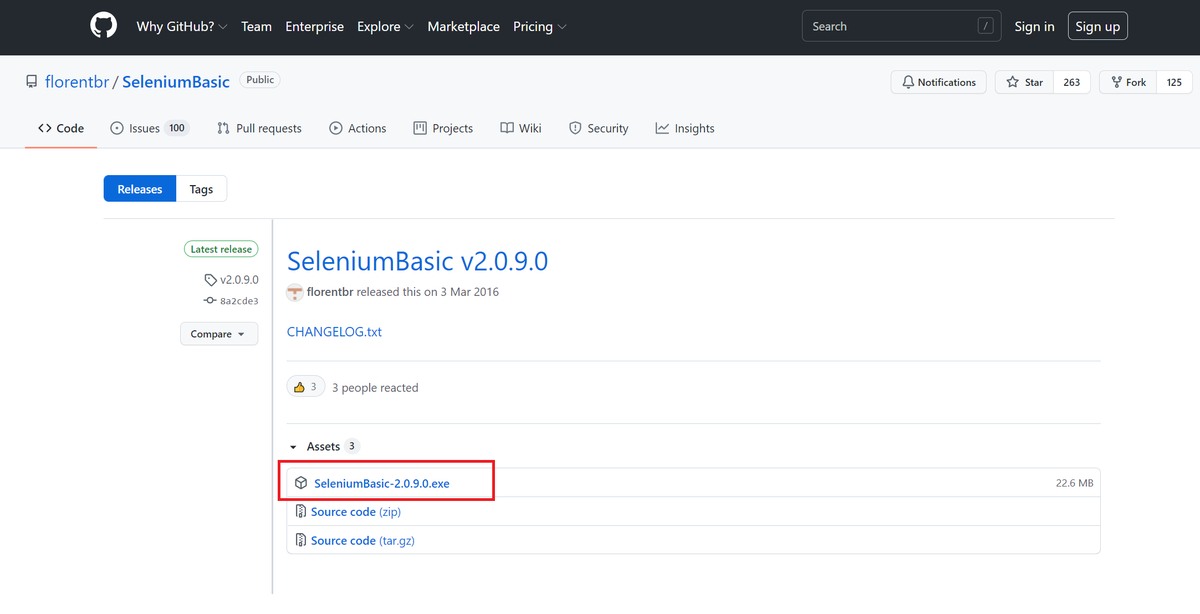
Task: Add a thumbs up reaction to the release
Action: click(306, 387)
